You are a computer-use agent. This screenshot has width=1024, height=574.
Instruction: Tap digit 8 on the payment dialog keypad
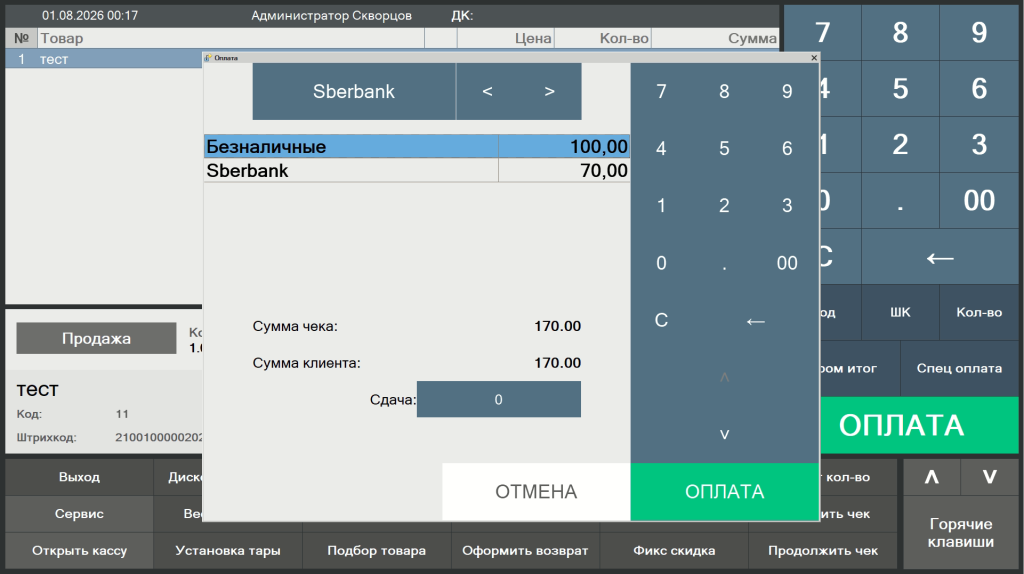[724, 91]
